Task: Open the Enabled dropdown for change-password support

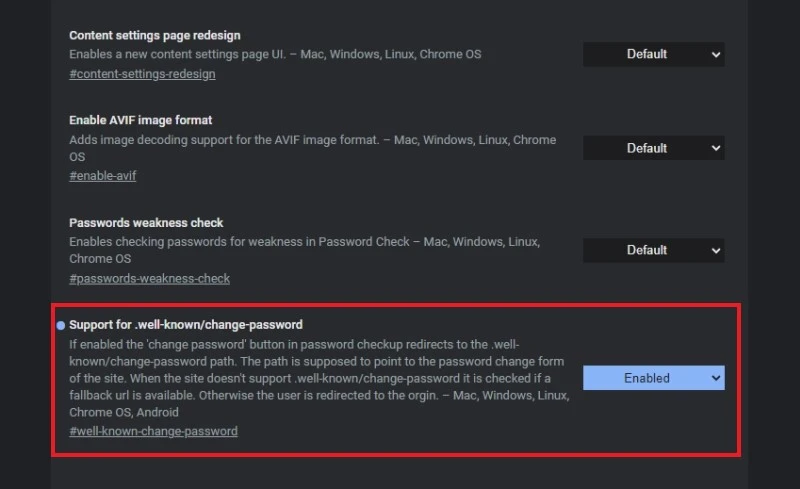Action: (x=653, y=378)
